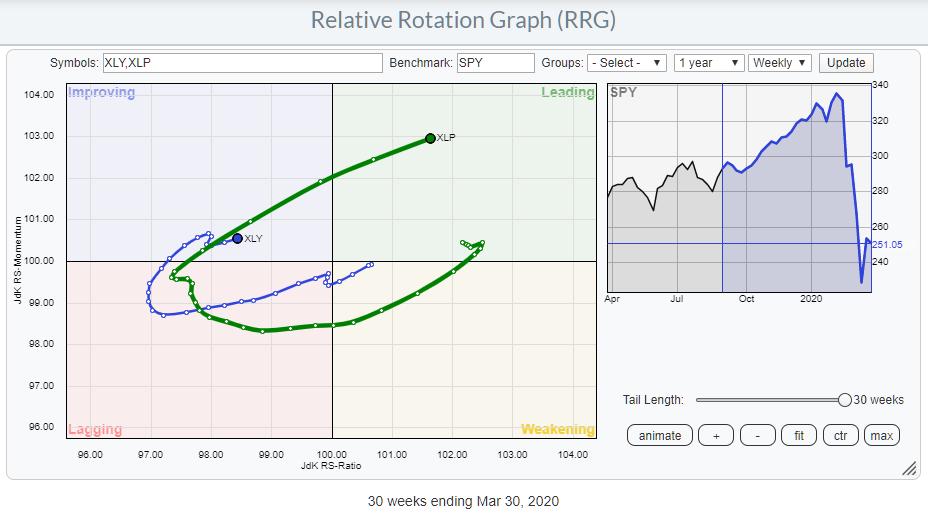Click the fit button
This screenshot has height=515, width=928.
(797, 435)
